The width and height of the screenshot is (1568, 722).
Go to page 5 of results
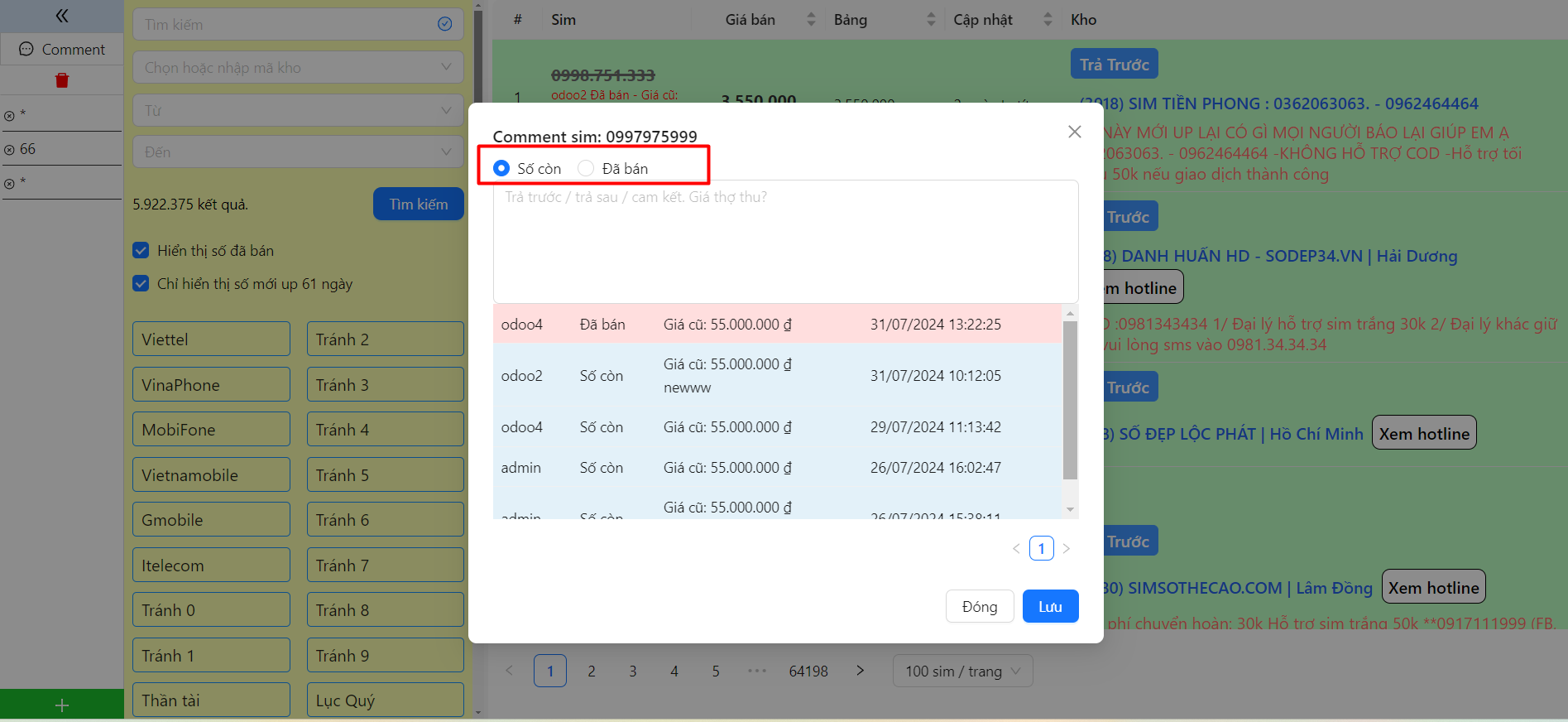coord(716,671)
